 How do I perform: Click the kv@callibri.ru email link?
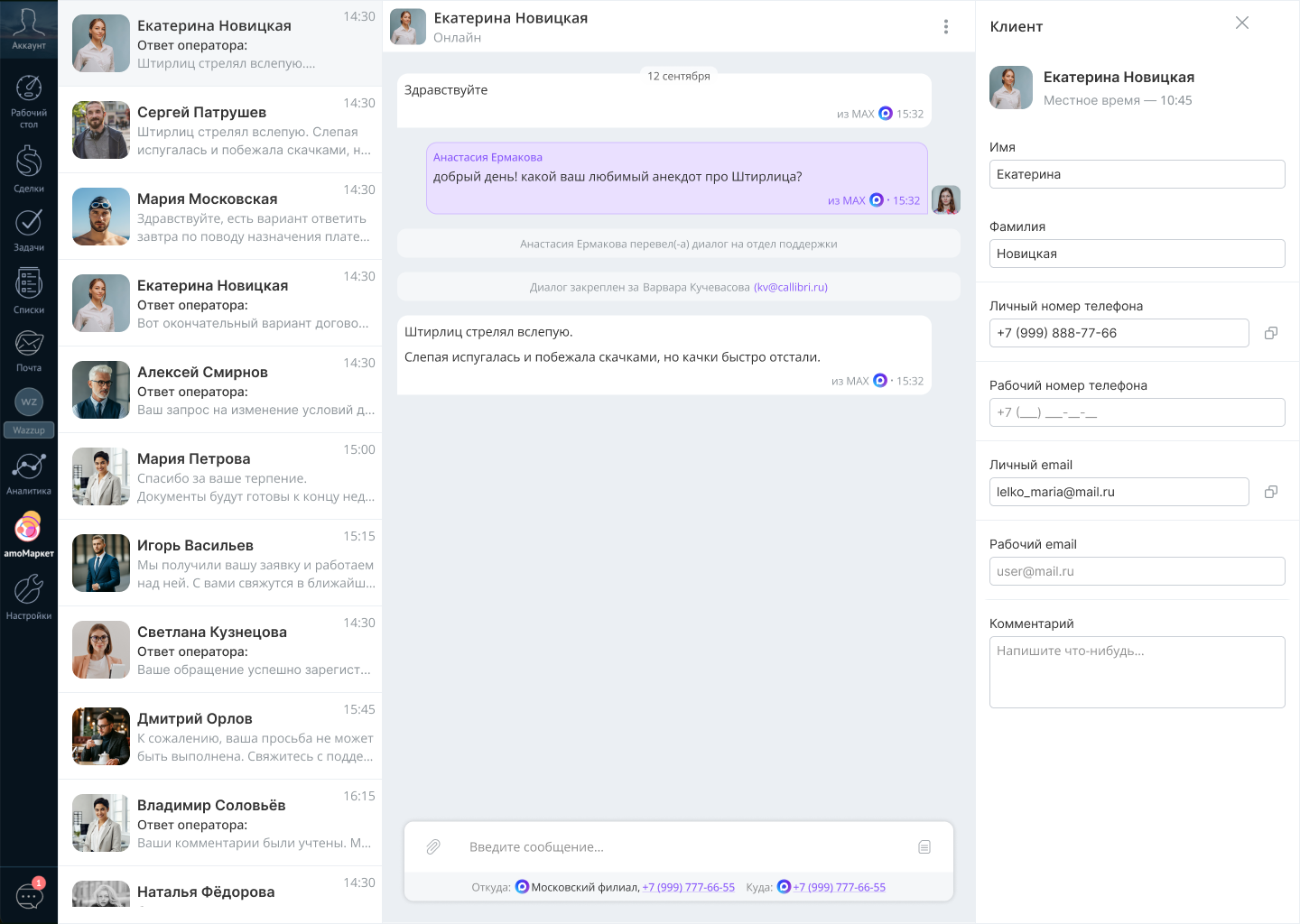tap(790, 287)
